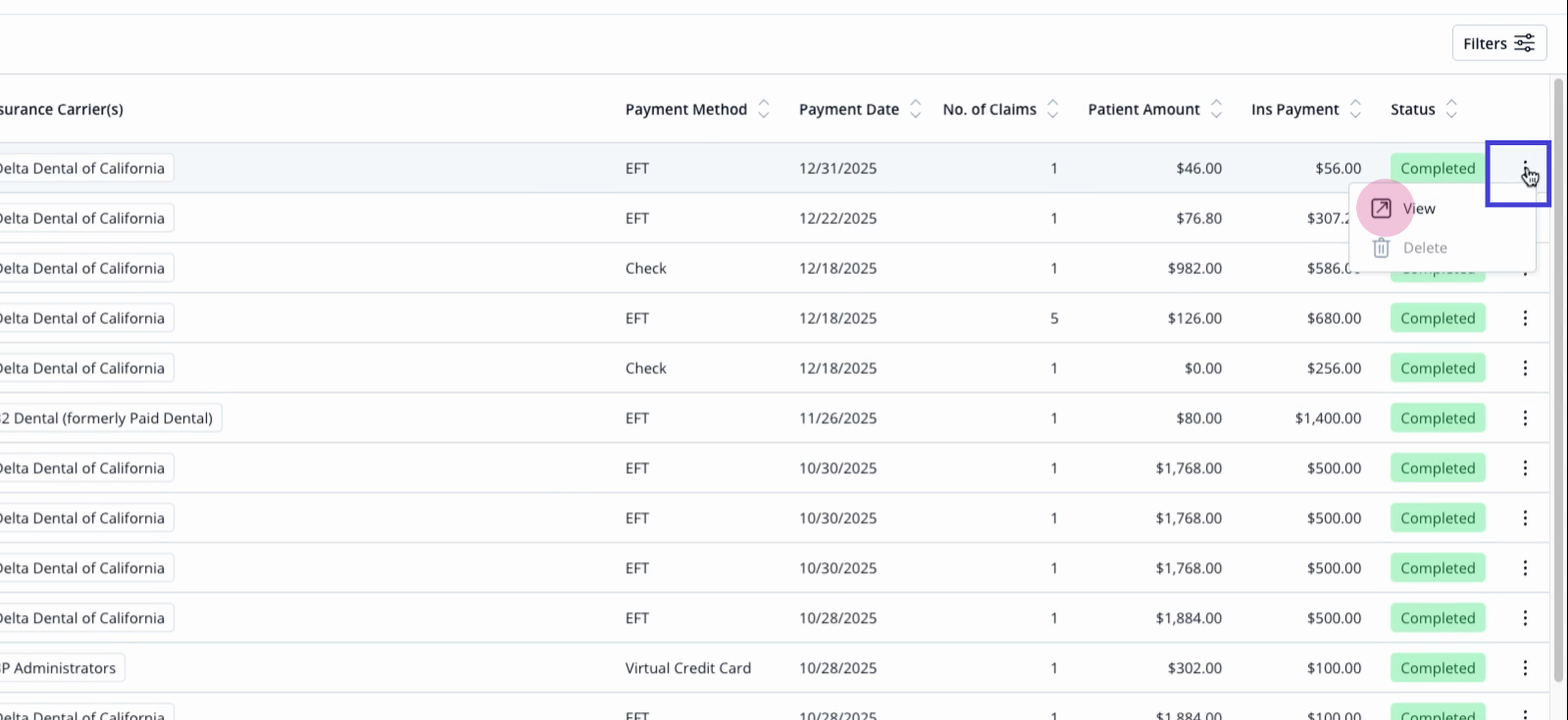Choose Delete from the row actions menu

coord(1442,248)
